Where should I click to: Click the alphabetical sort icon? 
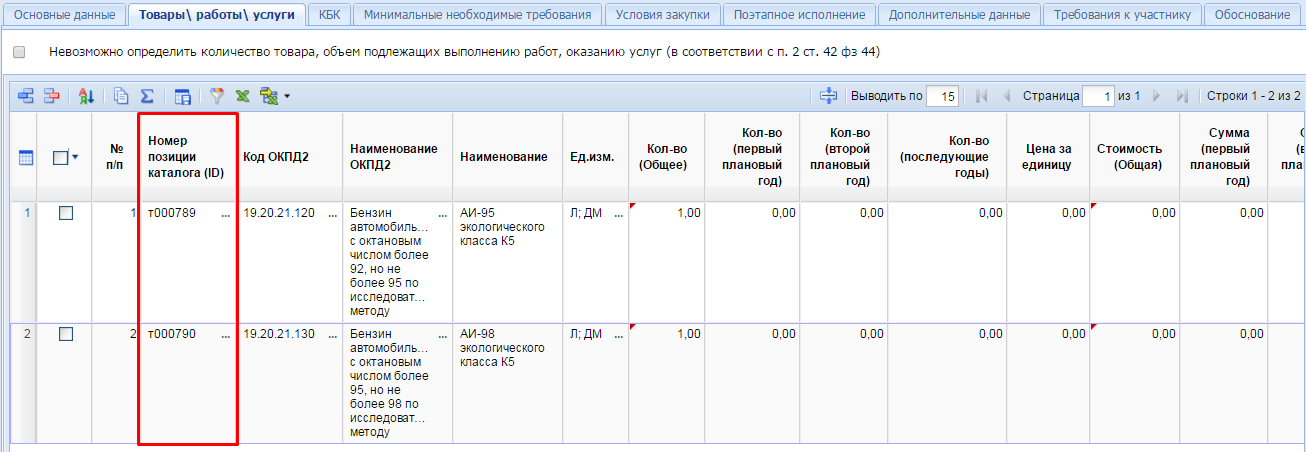pos(86,96)
